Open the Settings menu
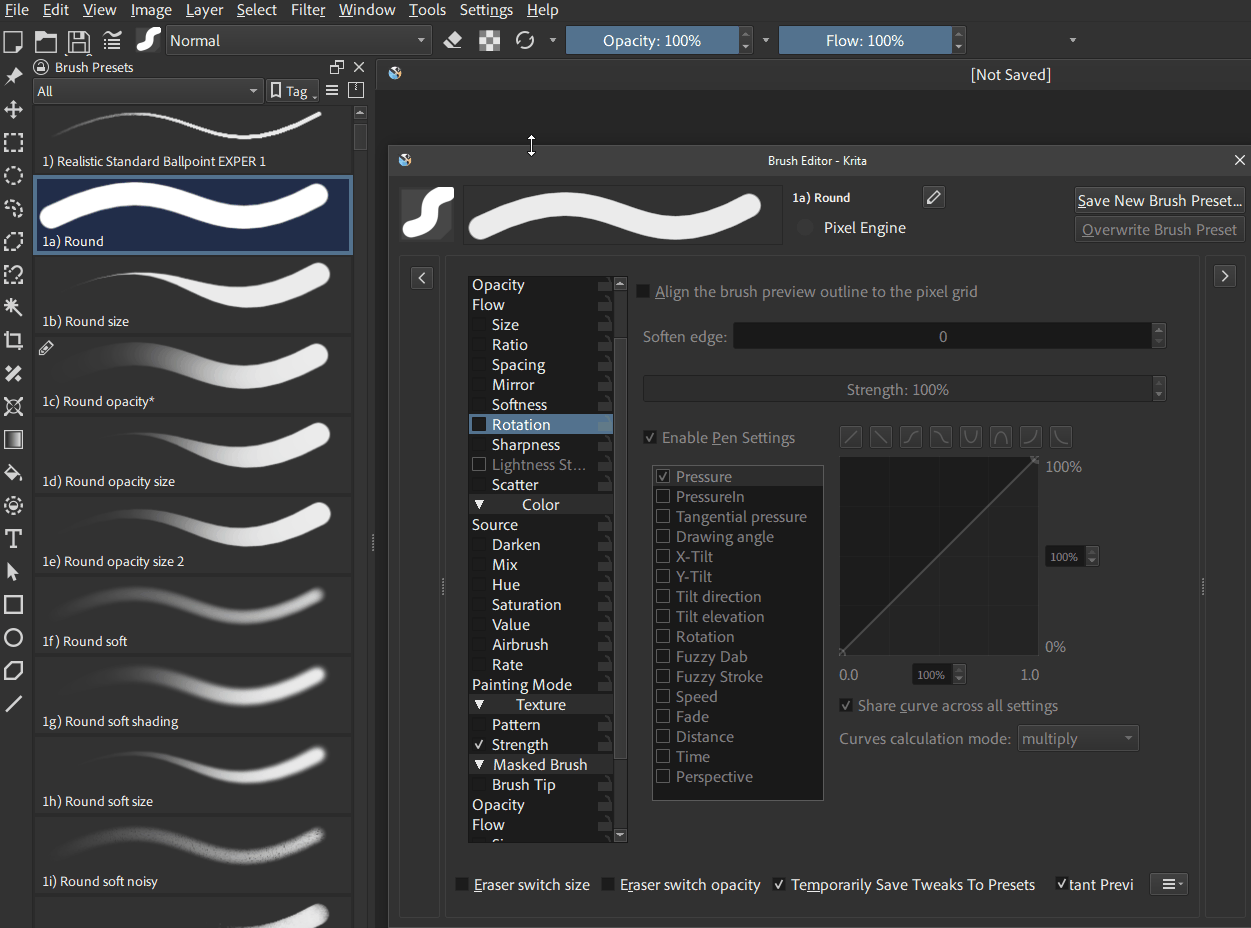The image size is (1251, 928). tap(486, 10)
